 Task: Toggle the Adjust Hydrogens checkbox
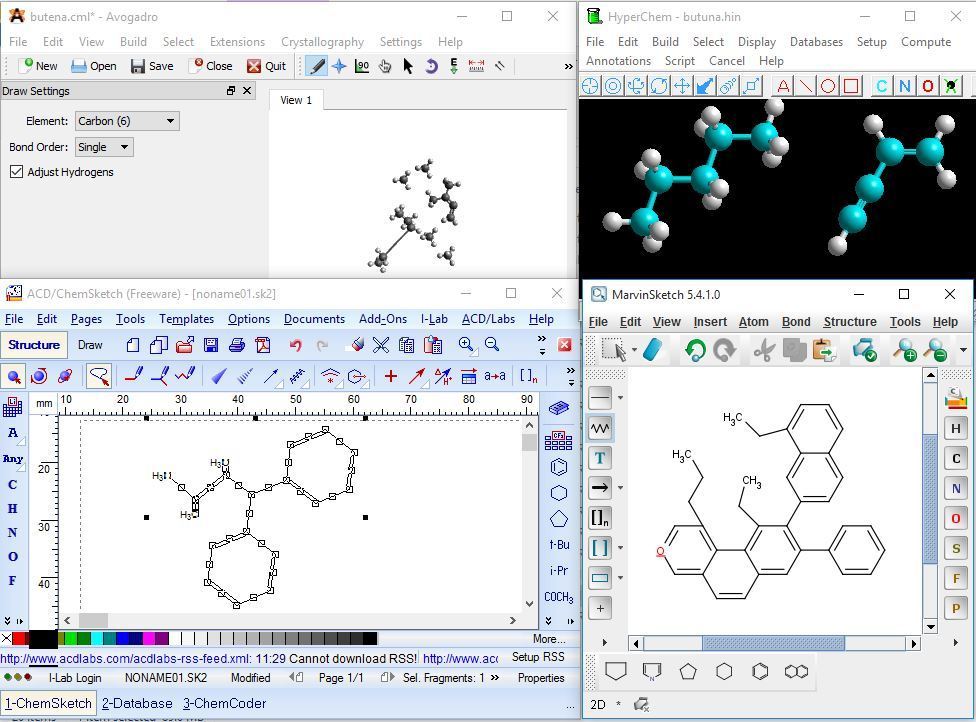tap(17, 172)
